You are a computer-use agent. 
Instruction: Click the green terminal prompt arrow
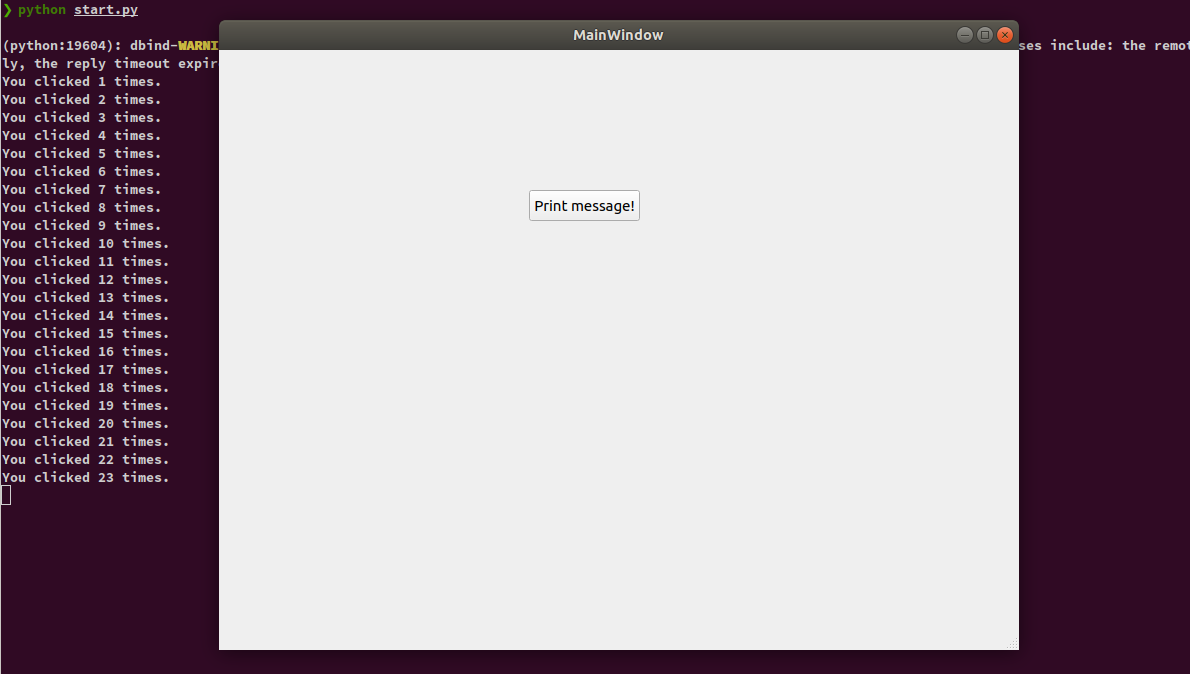point(7,10)
